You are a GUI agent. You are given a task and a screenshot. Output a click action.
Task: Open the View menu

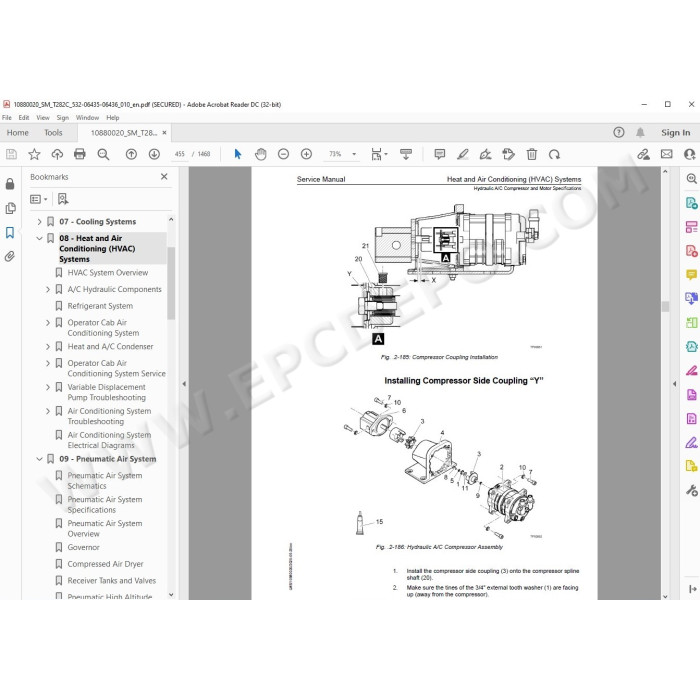[x=43, y=118]
